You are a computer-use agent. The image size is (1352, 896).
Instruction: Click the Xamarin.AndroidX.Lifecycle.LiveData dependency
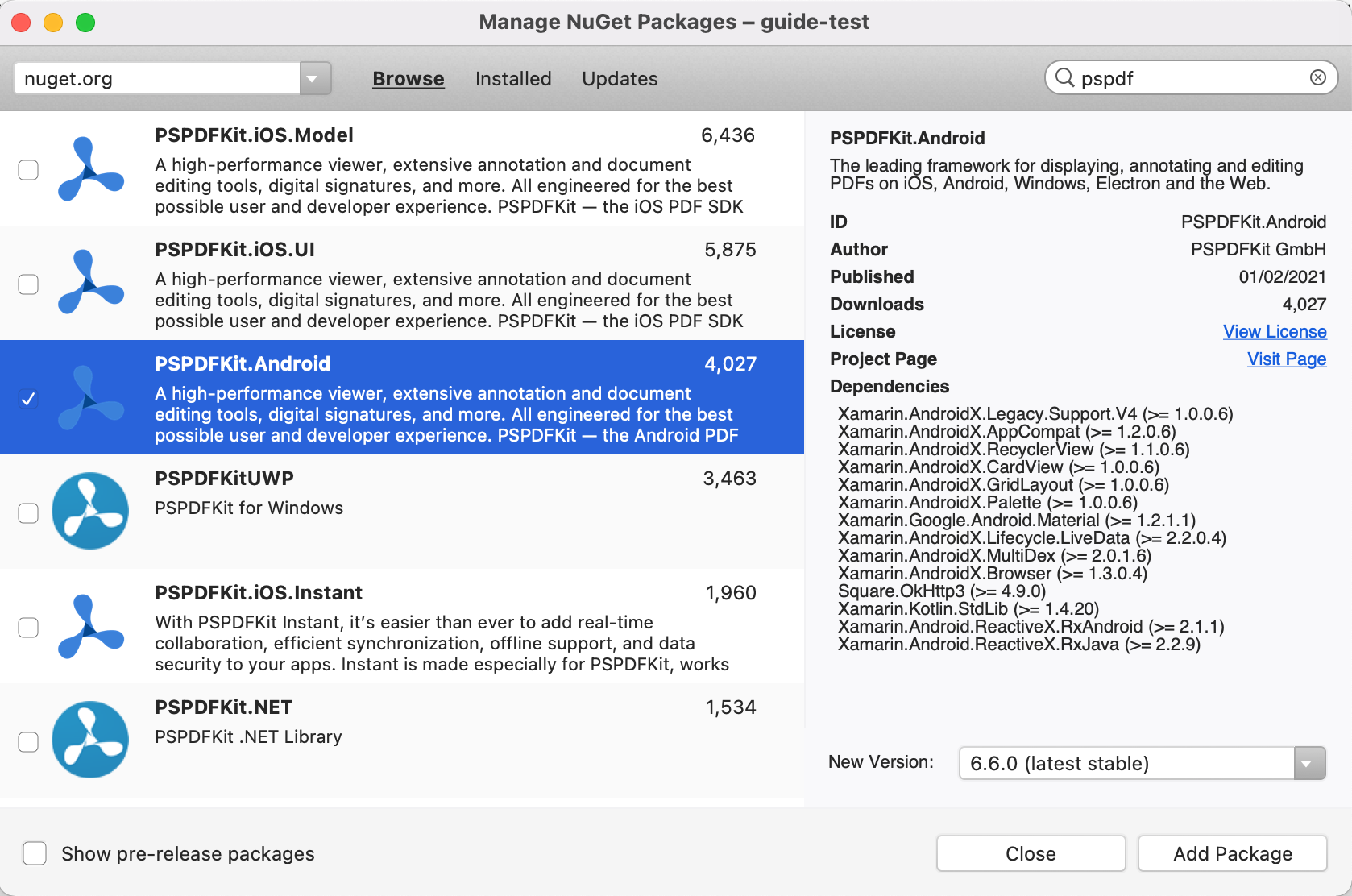1032,538
